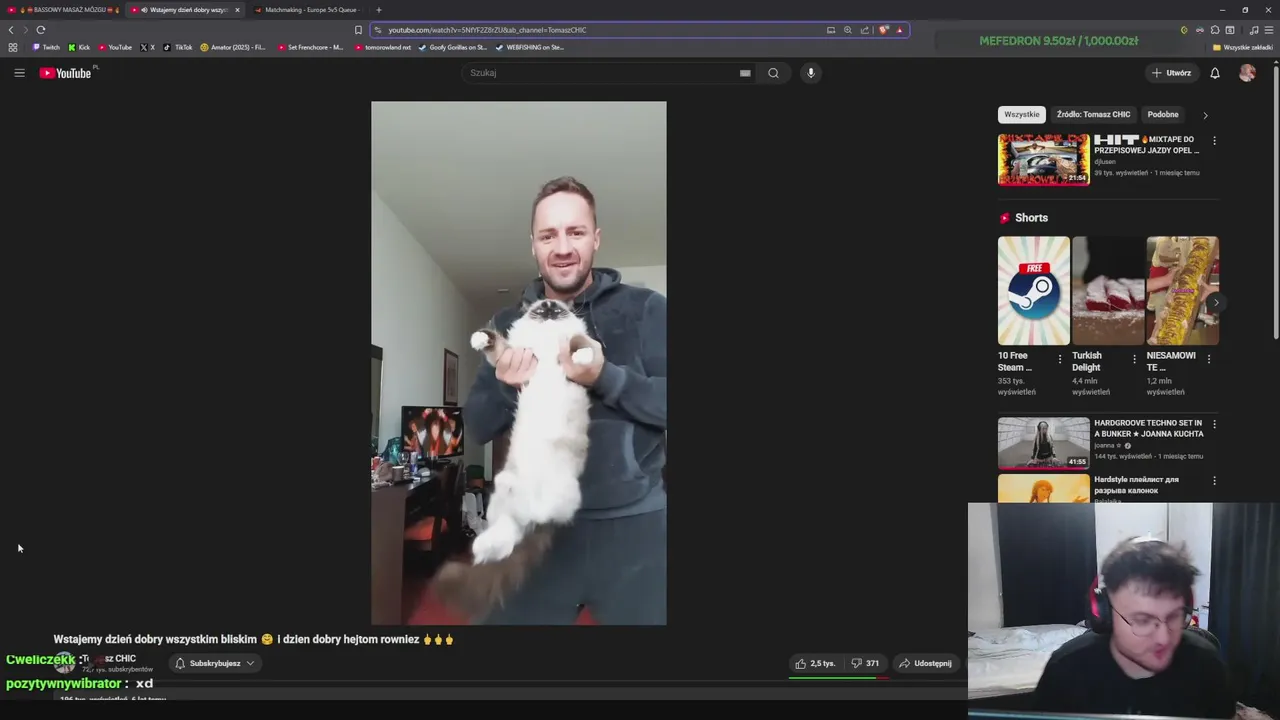Screen dimensions: 1280x720
Task: Like the video with thumbs up 2,5 tys.
Action: pyautogui.click(x=815, y=663)
